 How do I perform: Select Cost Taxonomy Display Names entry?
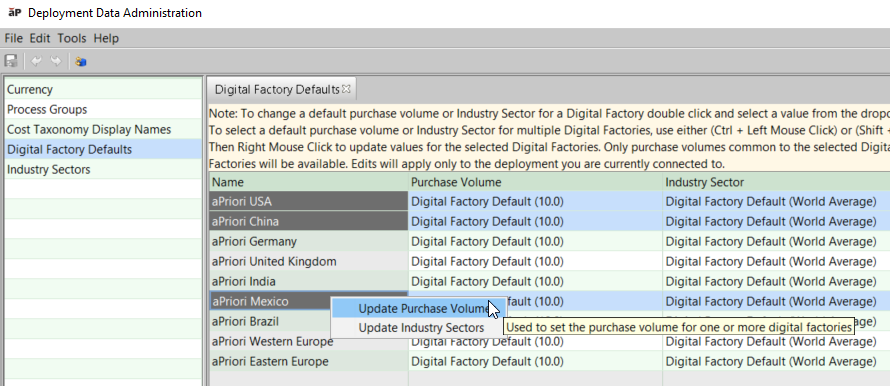[x=103, y=129]
